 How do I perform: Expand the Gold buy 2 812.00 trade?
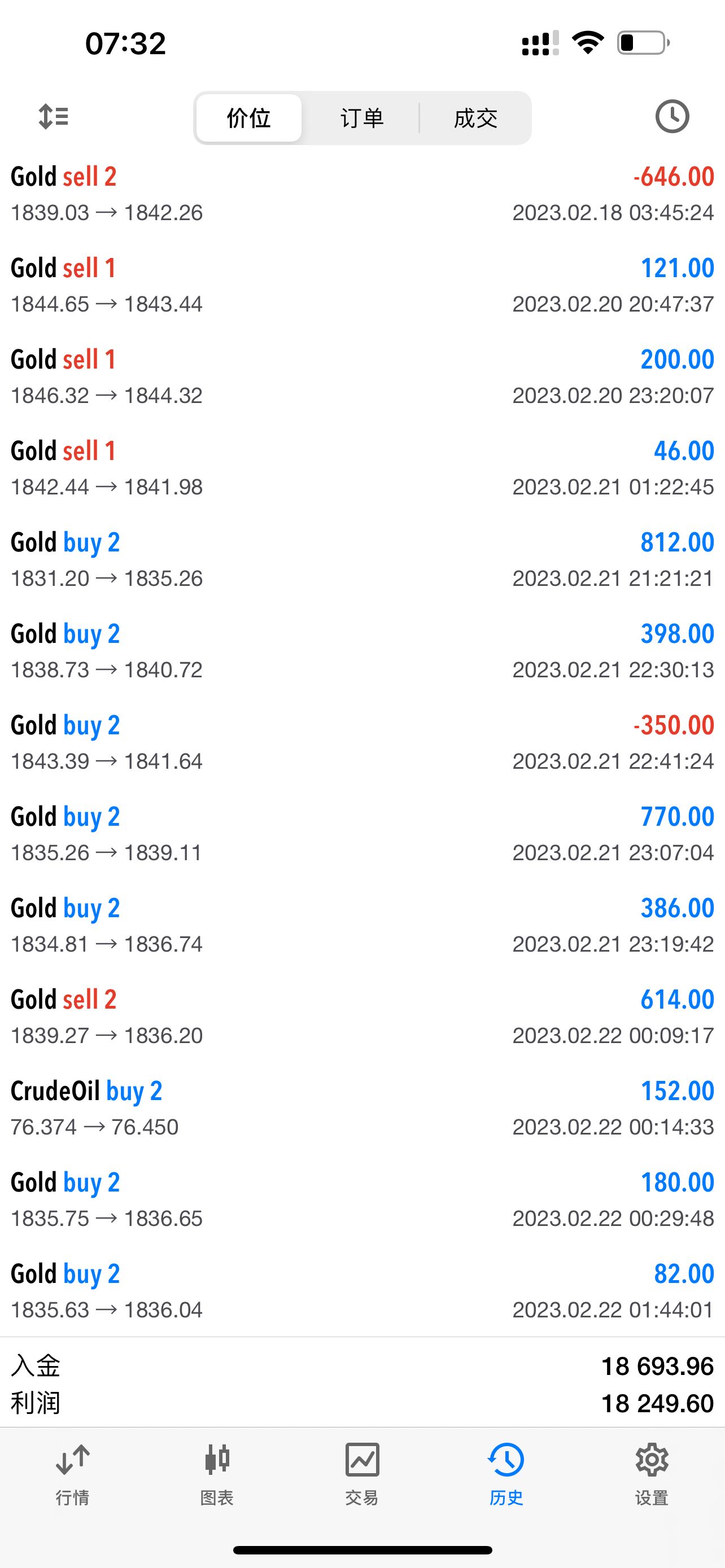pos(362,559)
